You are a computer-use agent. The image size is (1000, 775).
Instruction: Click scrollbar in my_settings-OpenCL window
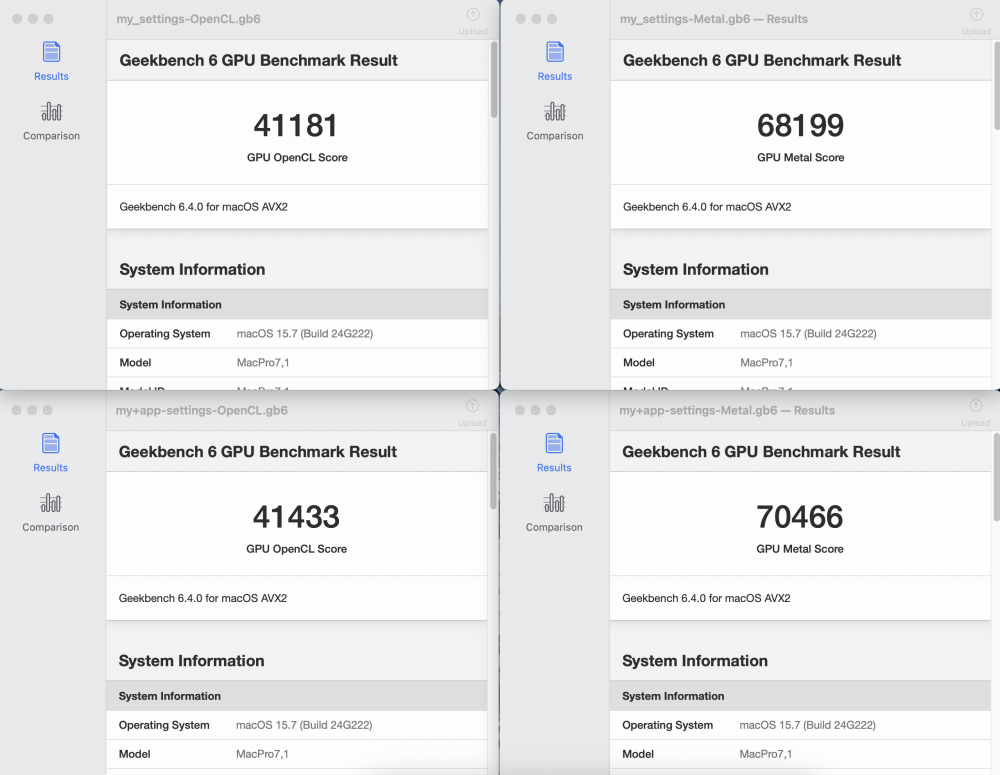[x=494, y=80]
